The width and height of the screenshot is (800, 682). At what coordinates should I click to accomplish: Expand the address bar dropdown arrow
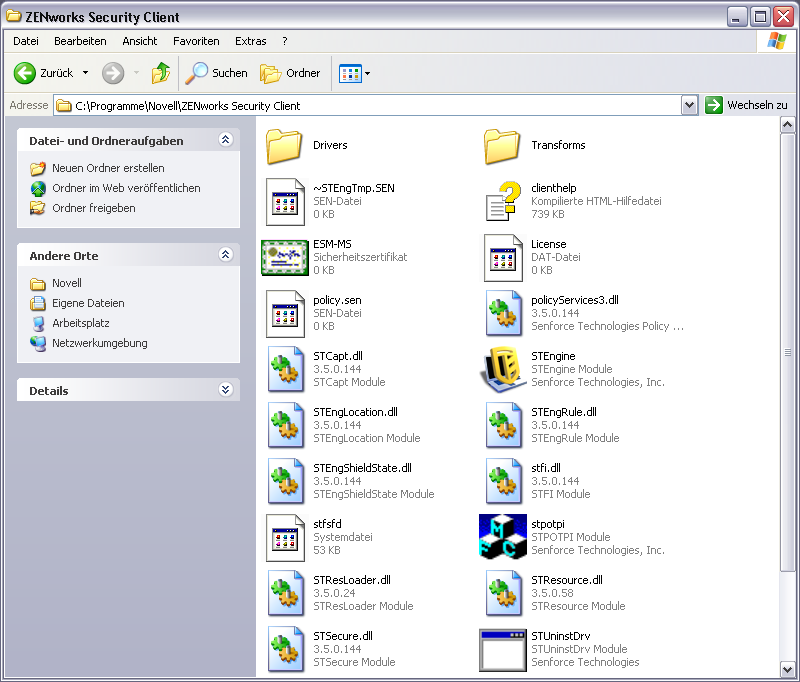[x=689, y=105]
